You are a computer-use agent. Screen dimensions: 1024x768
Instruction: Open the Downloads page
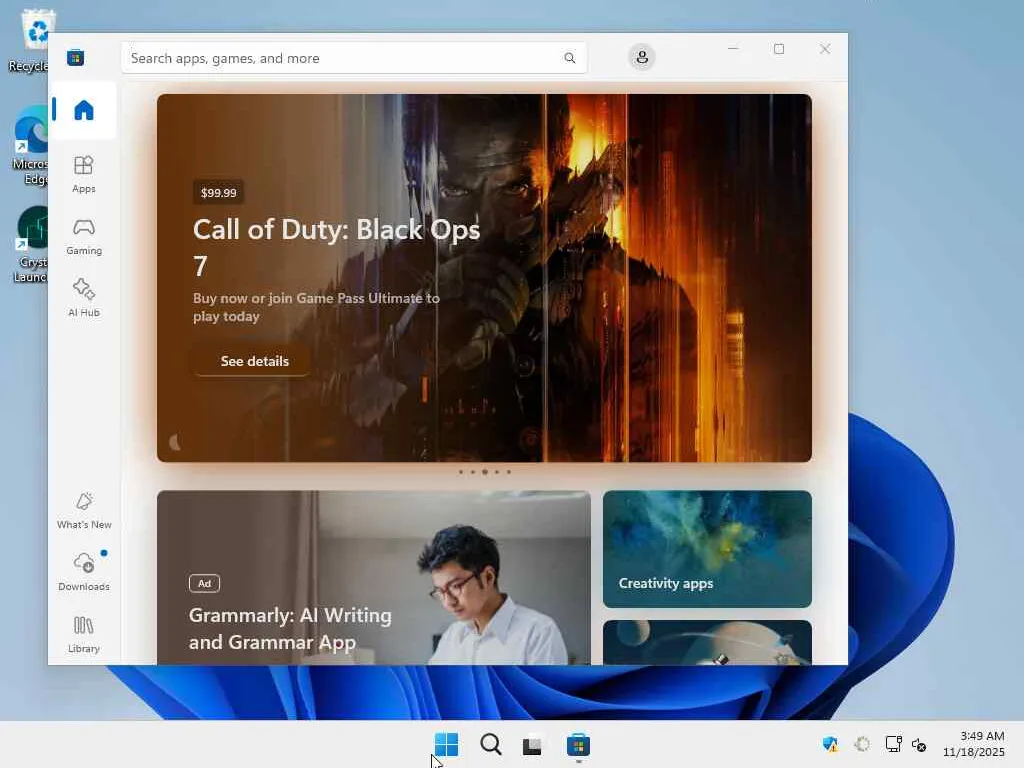click(84, 572)
